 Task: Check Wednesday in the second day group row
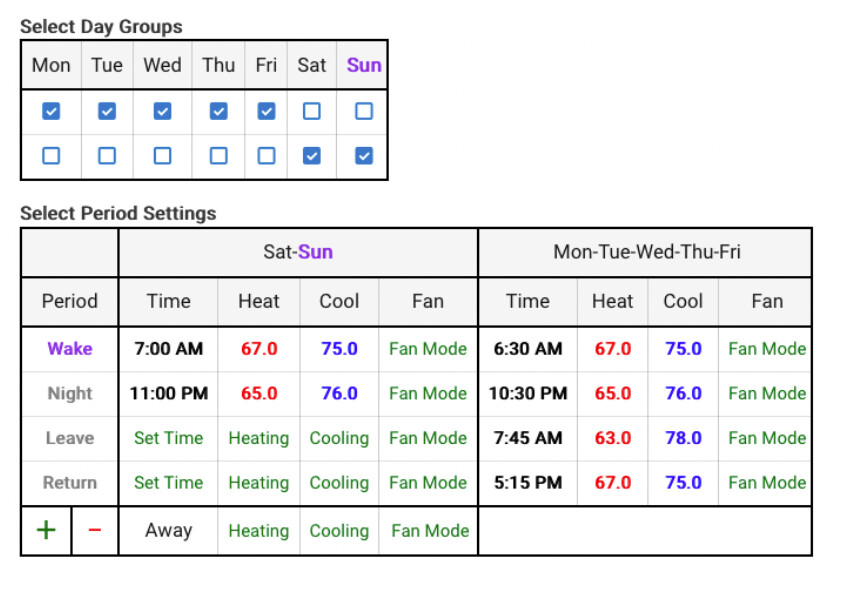tap(162, 156)
